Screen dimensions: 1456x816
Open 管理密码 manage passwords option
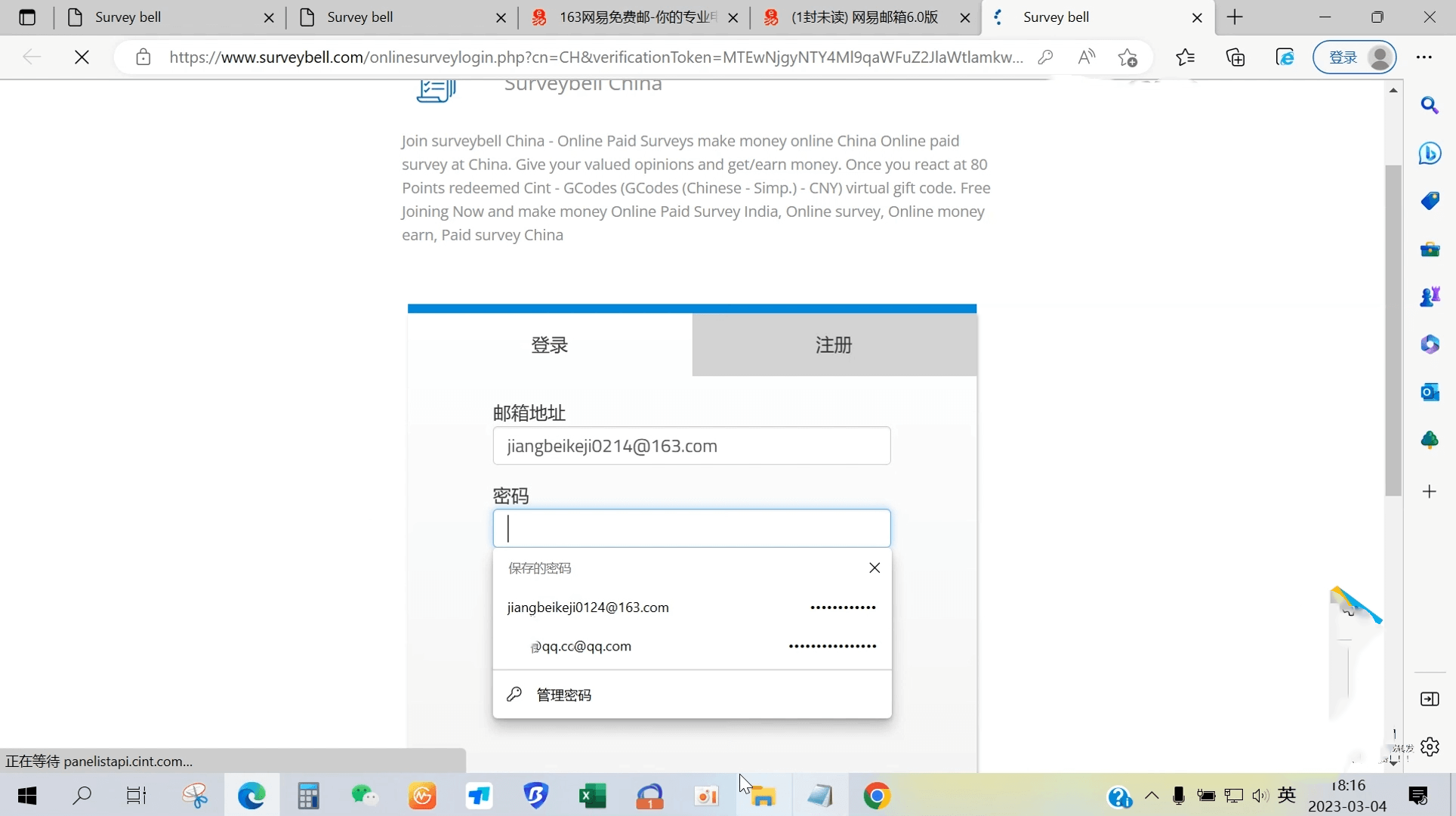(x=691, y=694)
